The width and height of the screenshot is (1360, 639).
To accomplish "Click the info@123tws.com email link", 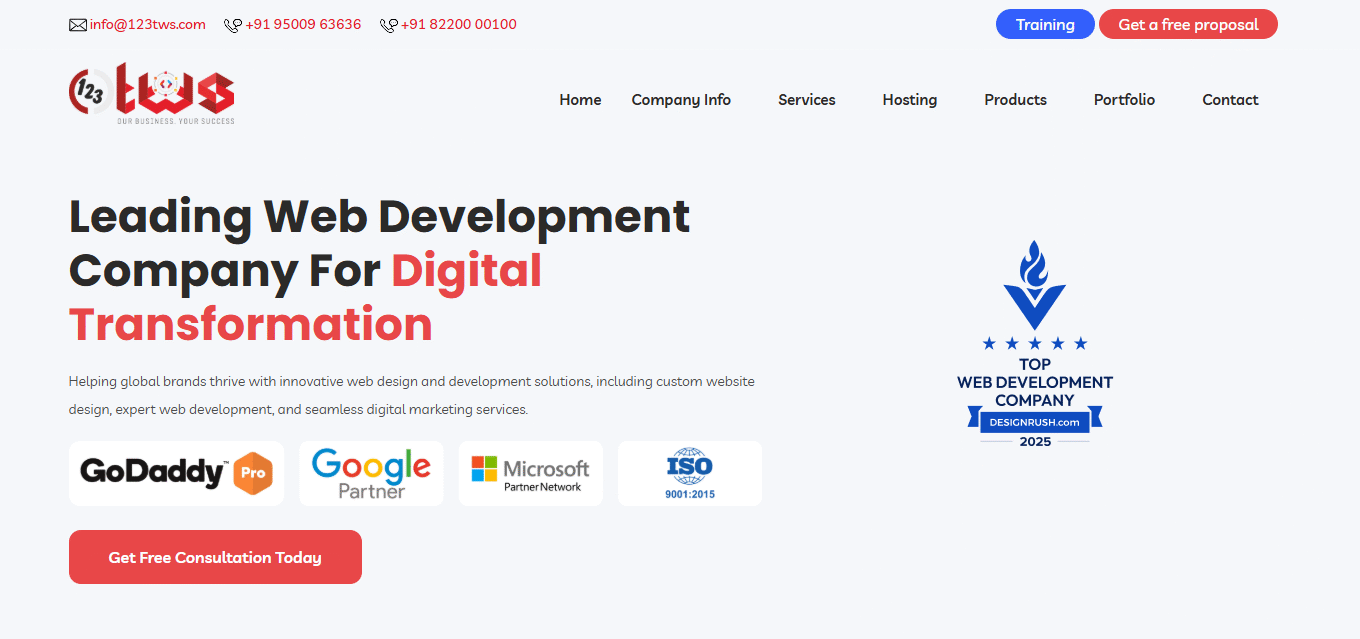I will pos(146,23).
